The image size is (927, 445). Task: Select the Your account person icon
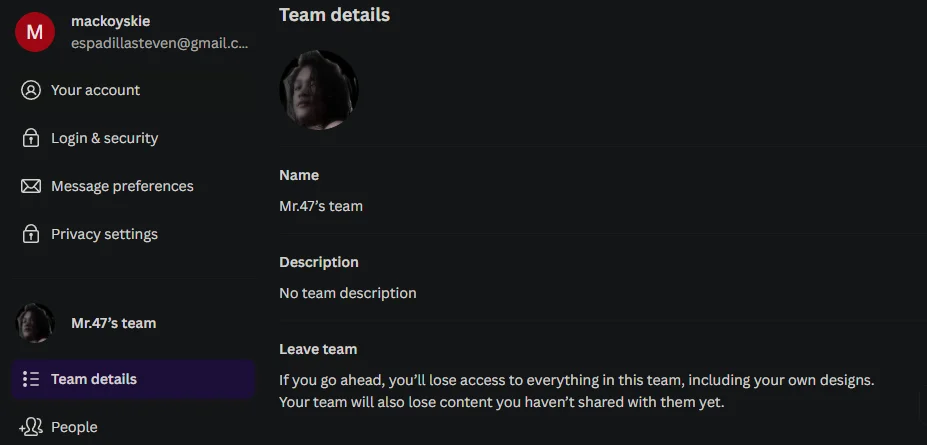[31, 90]
